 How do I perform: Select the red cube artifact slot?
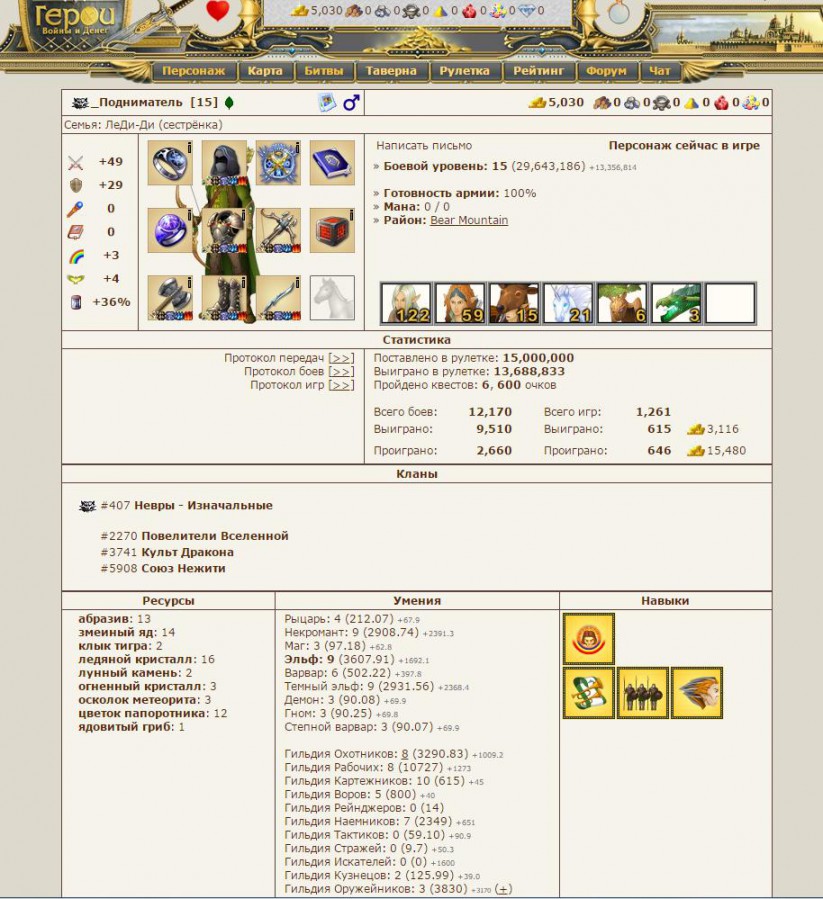(332, 230)
